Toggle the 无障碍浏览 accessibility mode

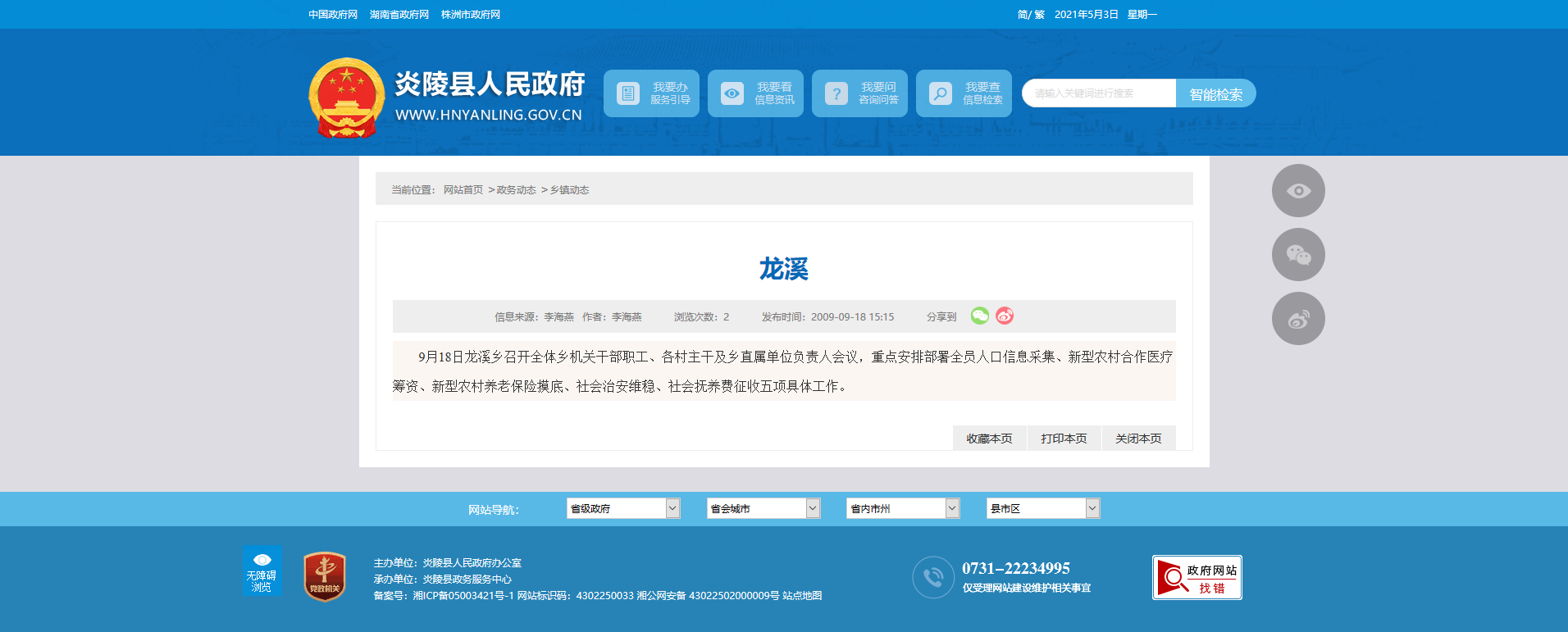(262, 571)
